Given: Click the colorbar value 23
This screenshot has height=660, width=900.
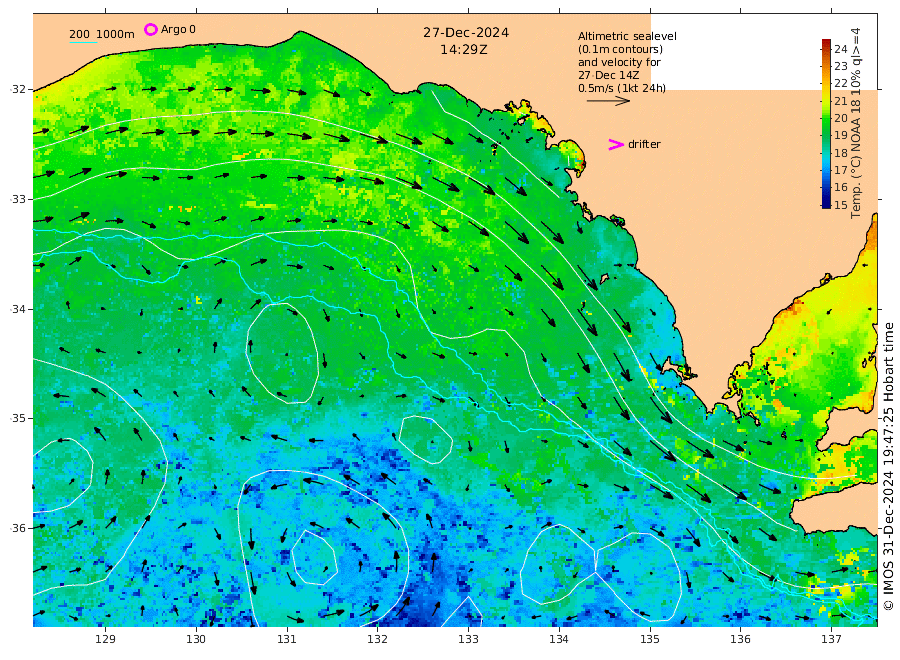Looking at the screenshot, I should (840, 66).
